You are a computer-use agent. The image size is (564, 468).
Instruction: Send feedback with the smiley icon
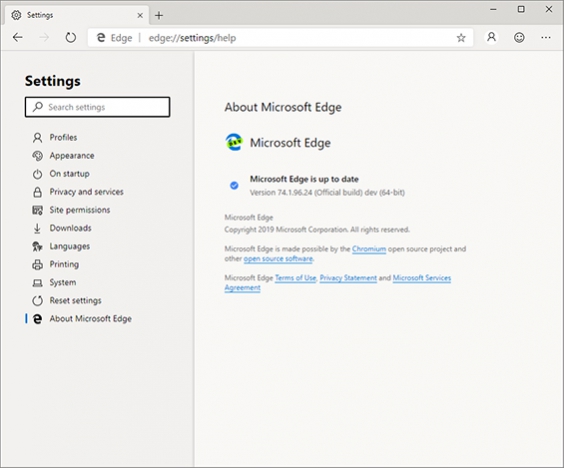coord(519,37)
